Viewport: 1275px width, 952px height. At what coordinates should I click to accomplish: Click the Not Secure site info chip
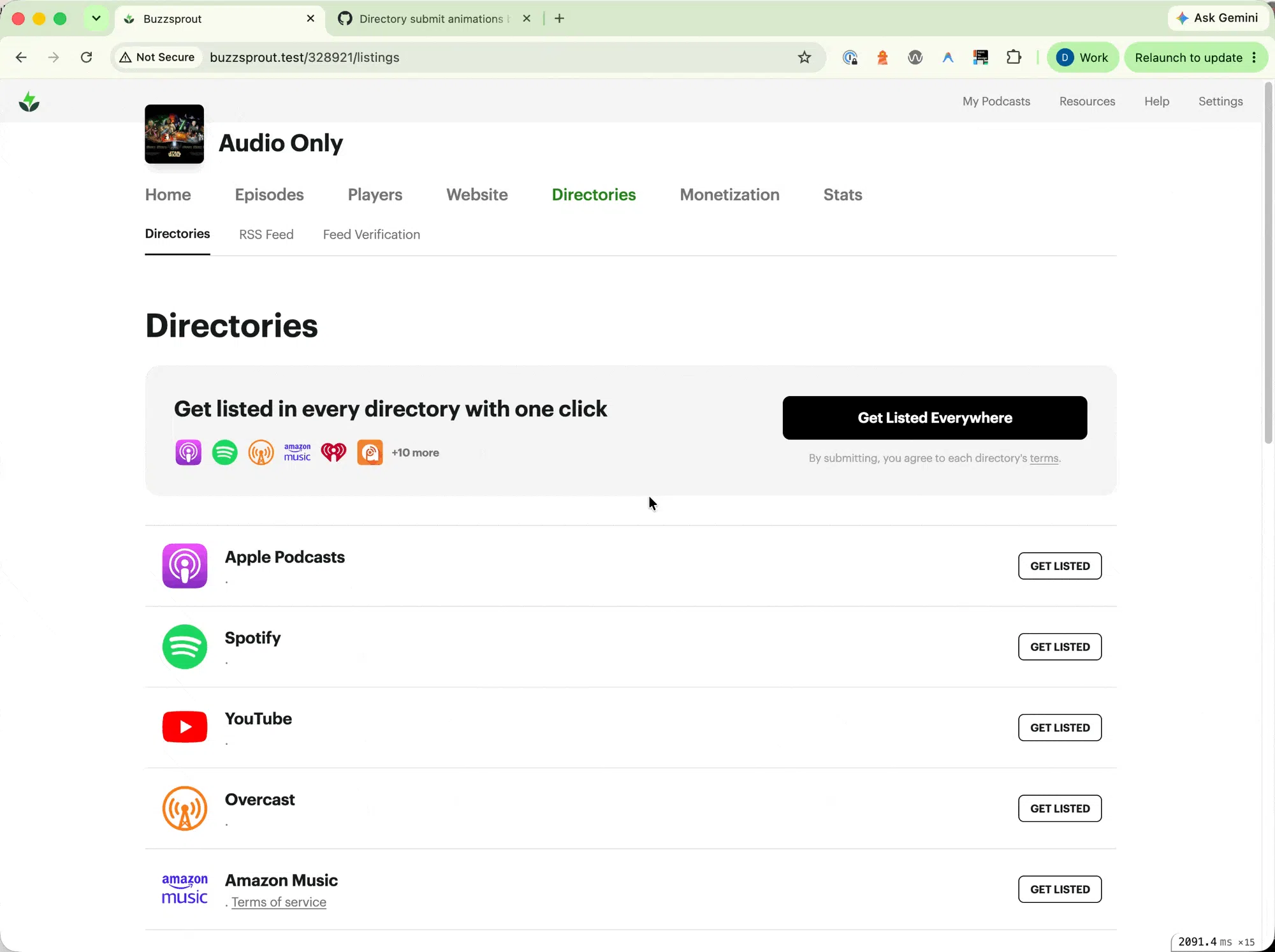coord(157,57)
